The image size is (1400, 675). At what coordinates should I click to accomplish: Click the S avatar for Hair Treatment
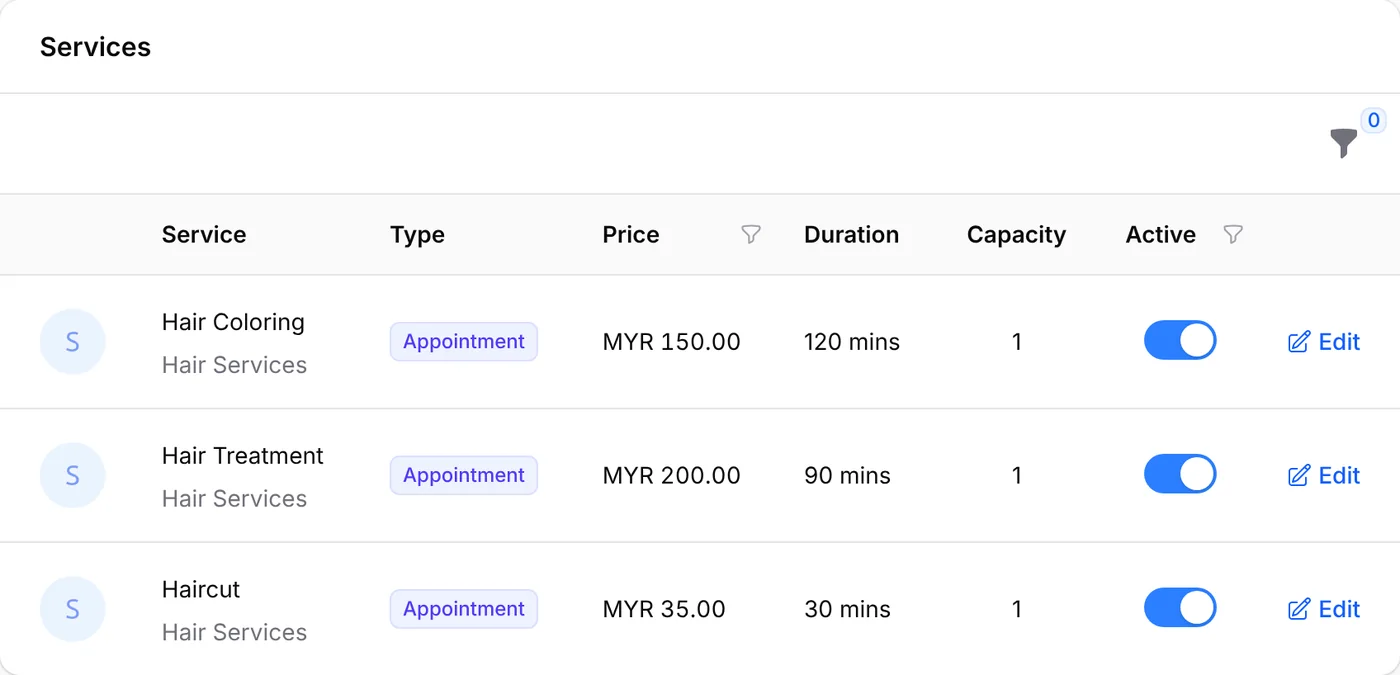(x=72, y=476)
